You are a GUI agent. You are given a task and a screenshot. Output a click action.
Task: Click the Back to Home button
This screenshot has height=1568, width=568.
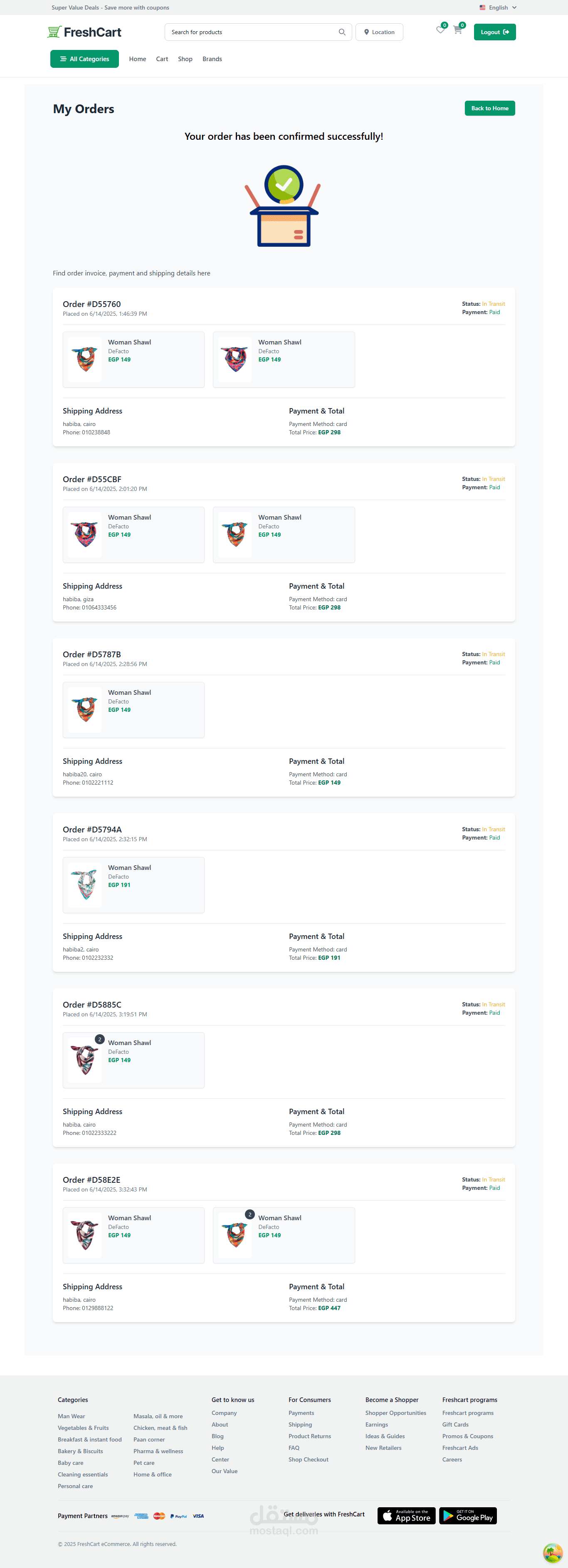(x=489, y=108)
